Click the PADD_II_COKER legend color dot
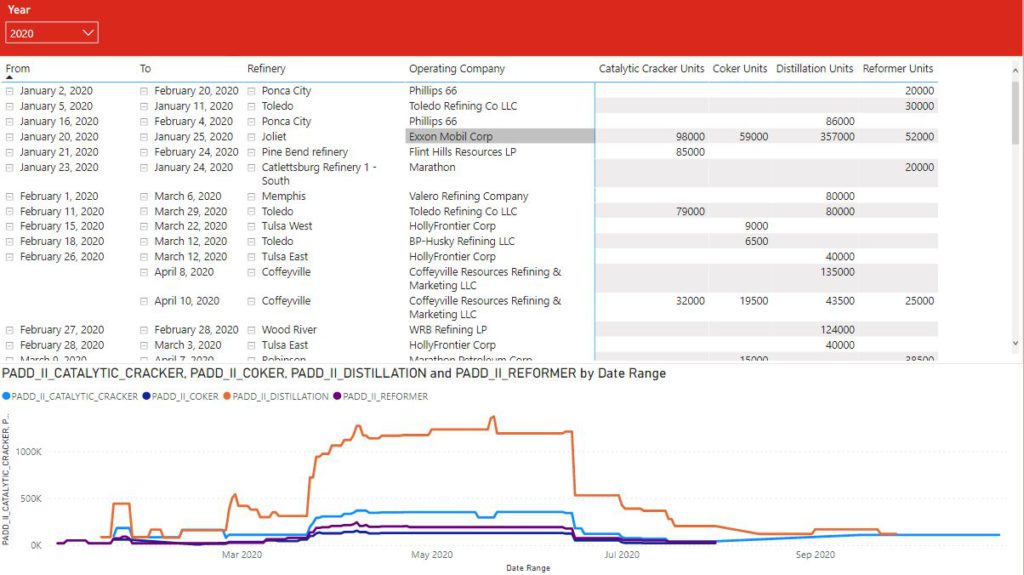 pos(146,396)
